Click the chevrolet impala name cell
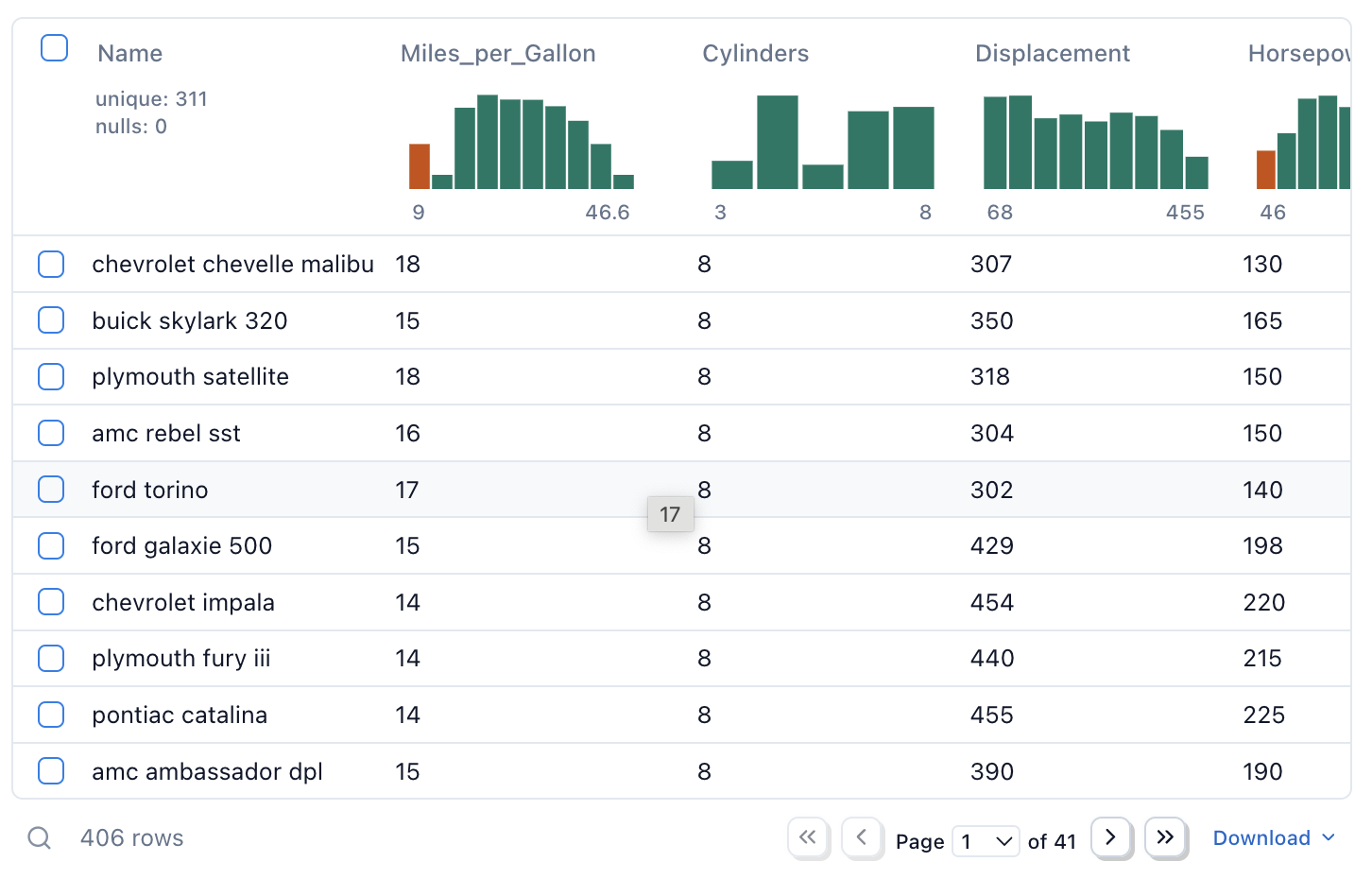The height and width of the screenshot is (879, 1372). pyautogui.click(x=183, y=602)
